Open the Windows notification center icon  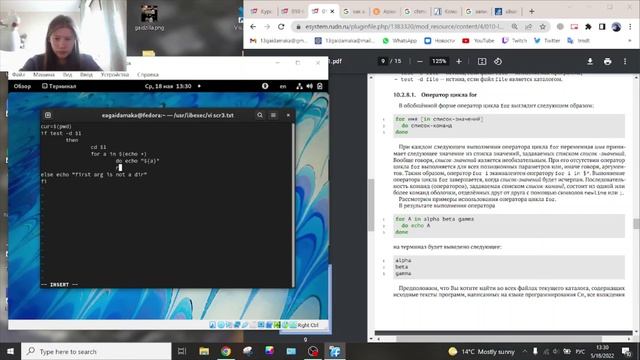pos(626,351)
